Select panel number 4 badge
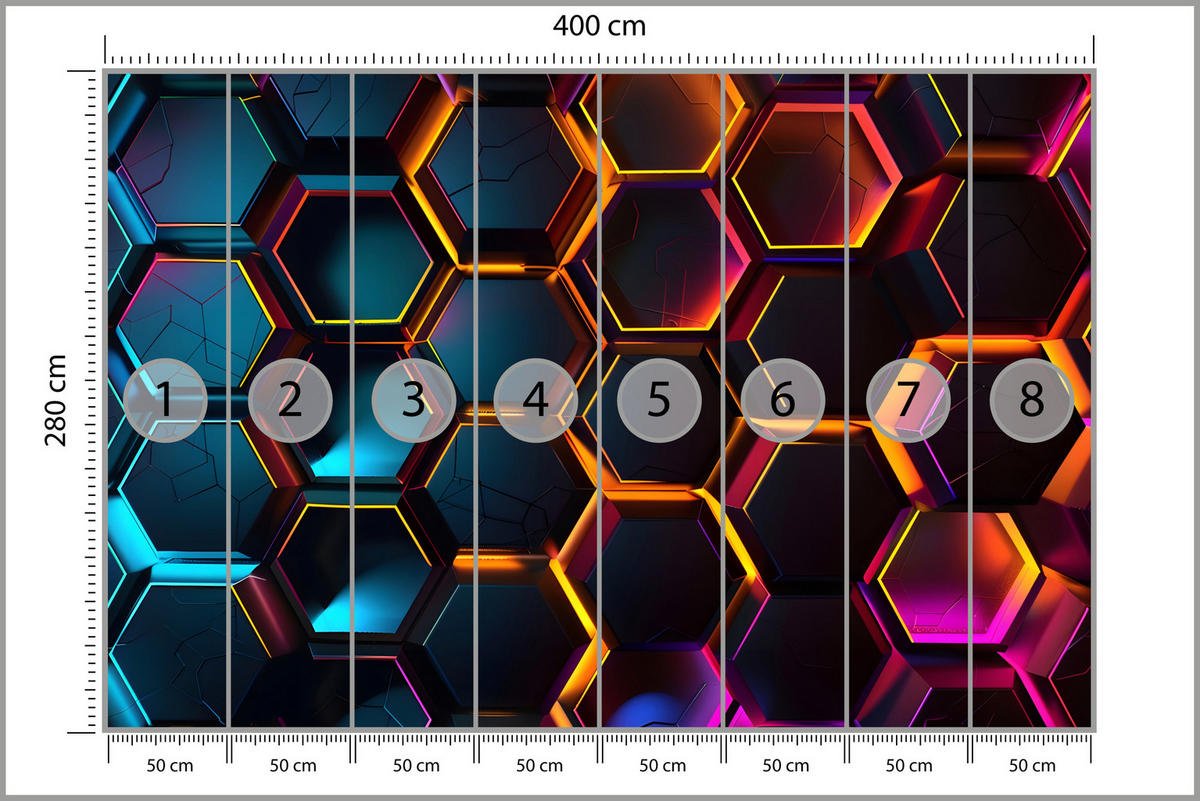Image resolution: width=1200 pixels, height=801 pixels. coord(535,400)
